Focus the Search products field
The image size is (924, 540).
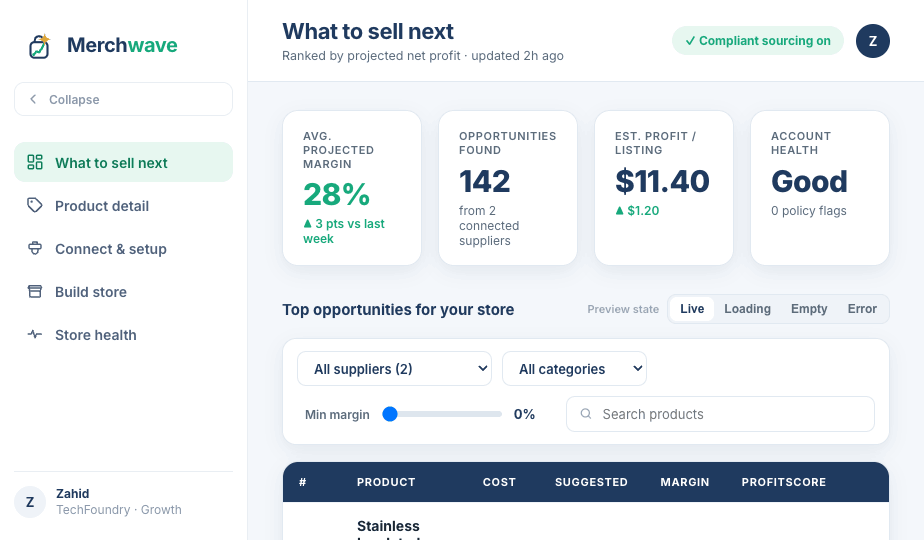(x=720, y=414)
